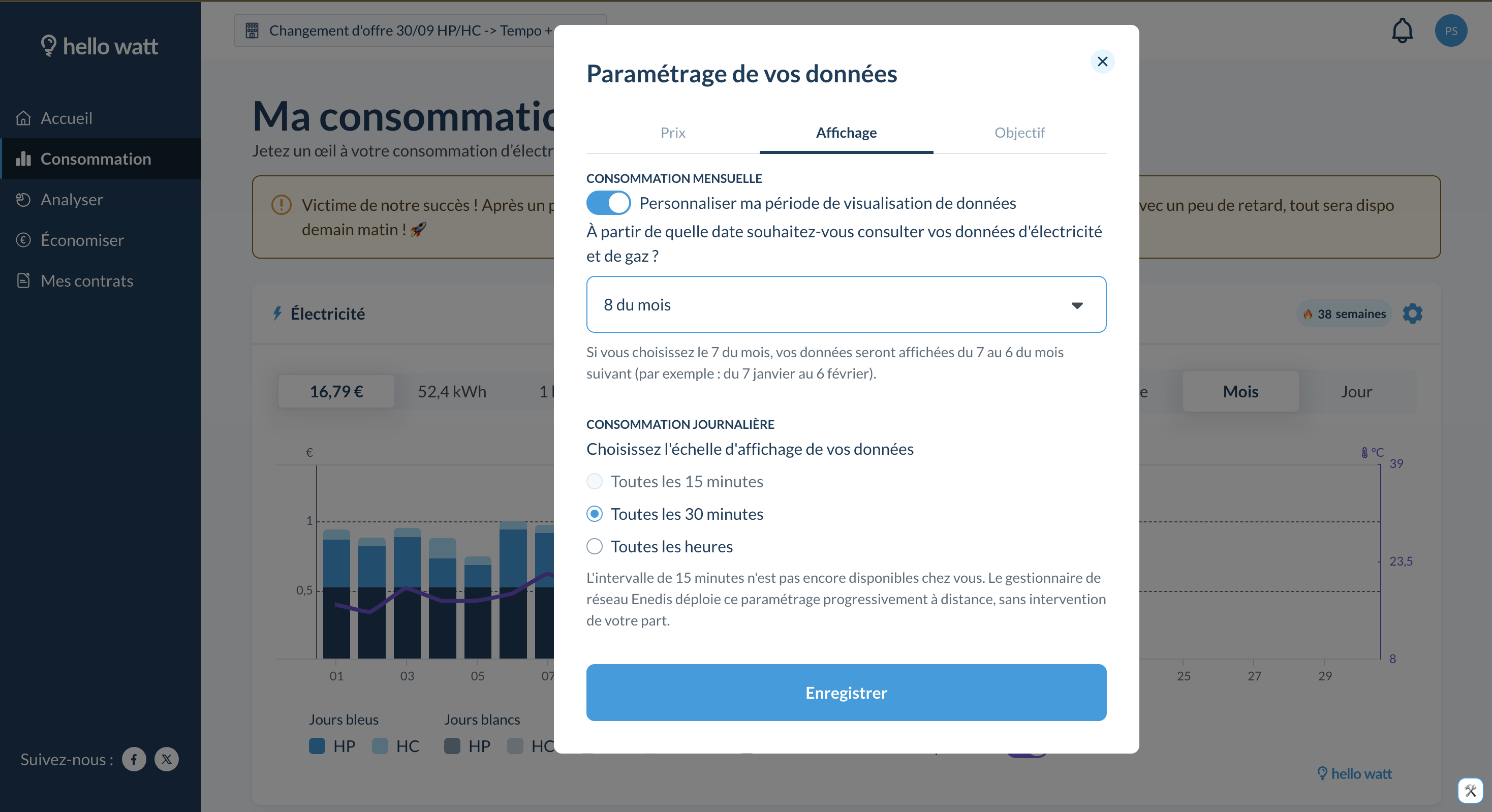1492x812 pixels.
Task: Toggle Jours bleus HP legend swatch
Action: pyautogui.click(x=317, y=746)
